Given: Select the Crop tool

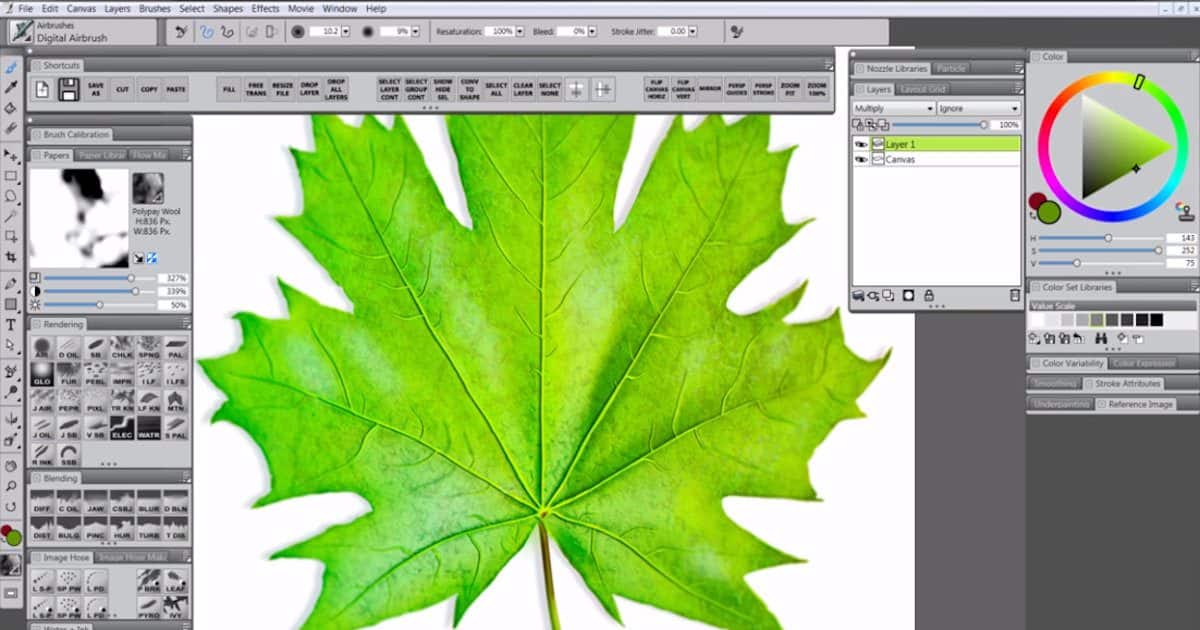Looking at the screenshot, I should 11,257.
